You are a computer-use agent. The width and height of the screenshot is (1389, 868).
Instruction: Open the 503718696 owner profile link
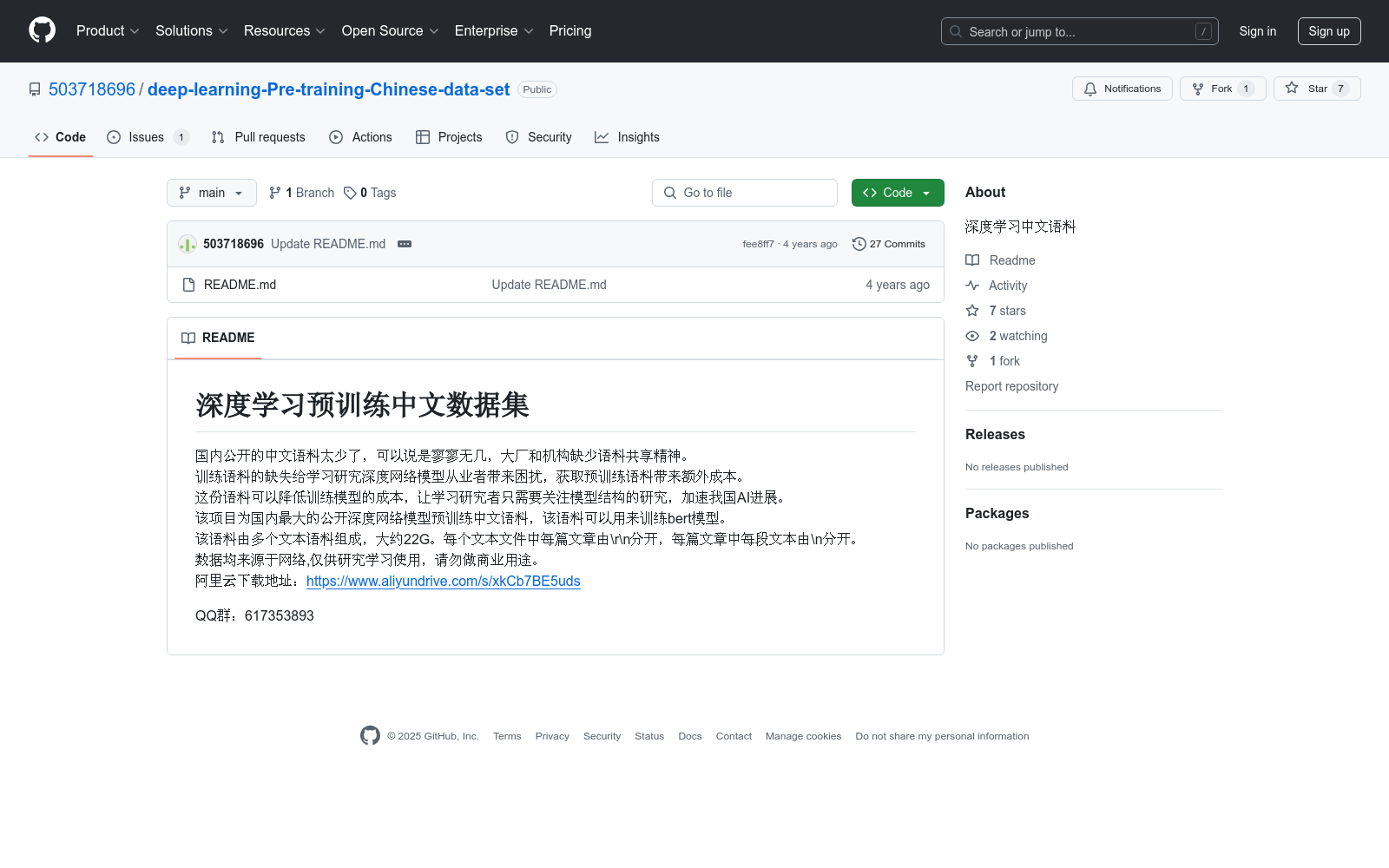(x=92, y=89)
